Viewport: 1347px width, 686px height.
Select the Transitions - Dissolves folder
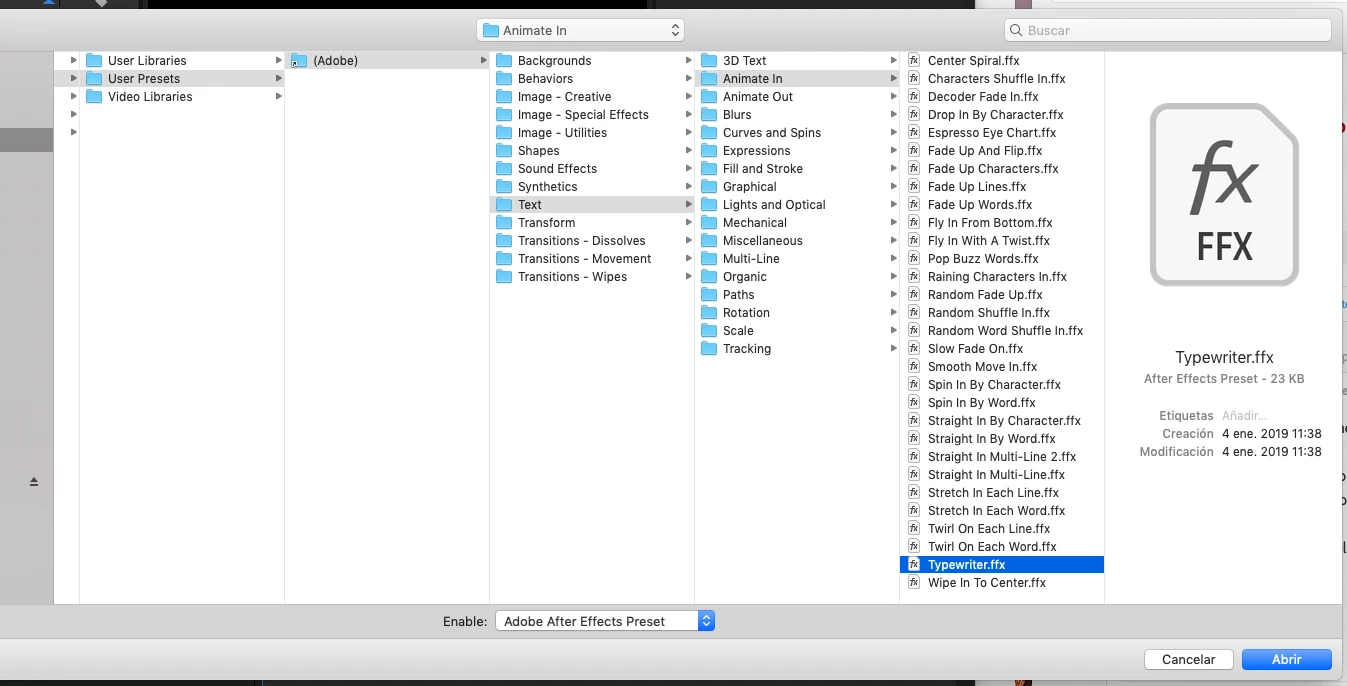point(592,240)
